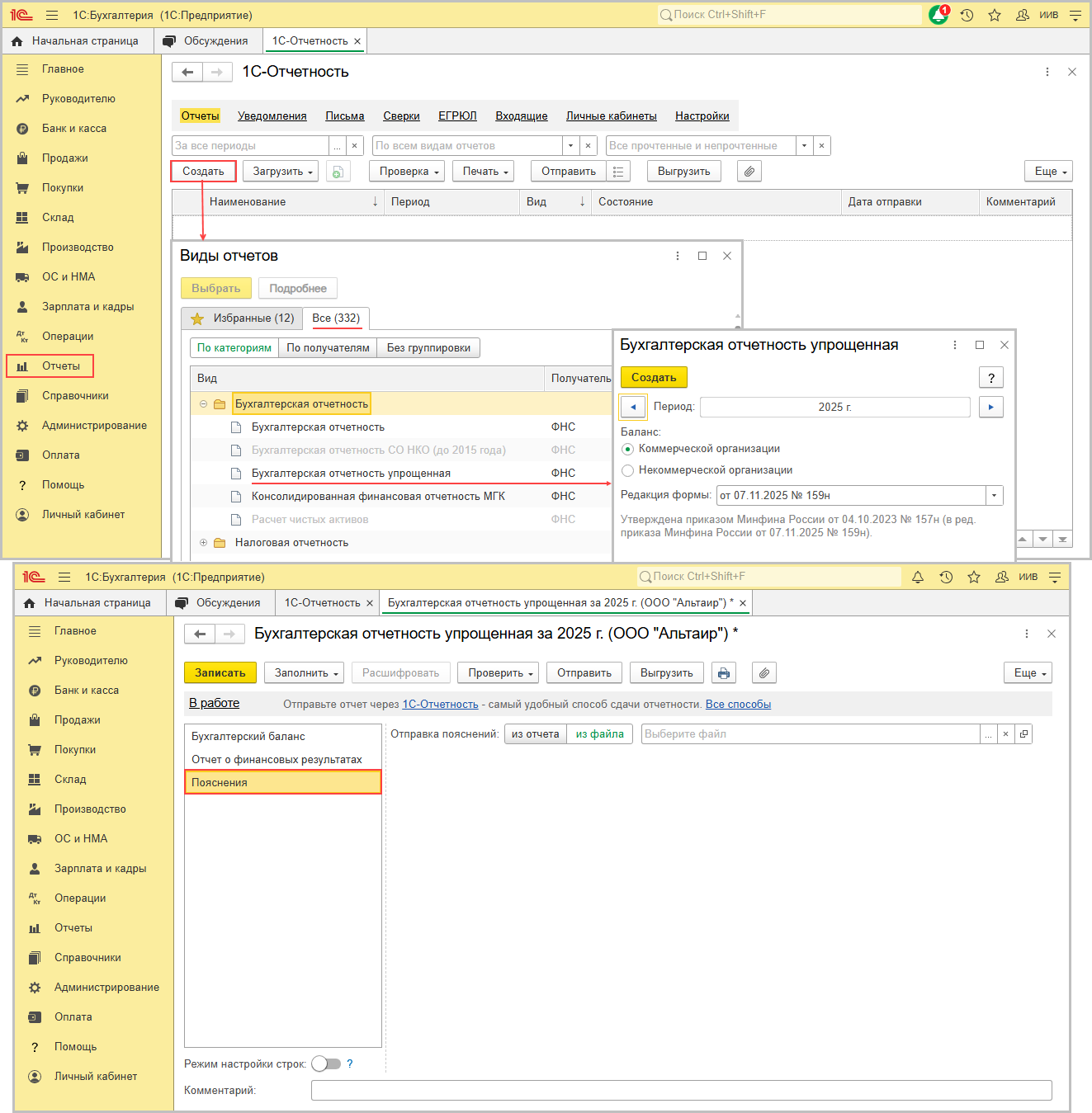Open the Проверка dropdown
Image resolution: width=1092 pixels, height=1113 pixels.
(x=407, y=171)
